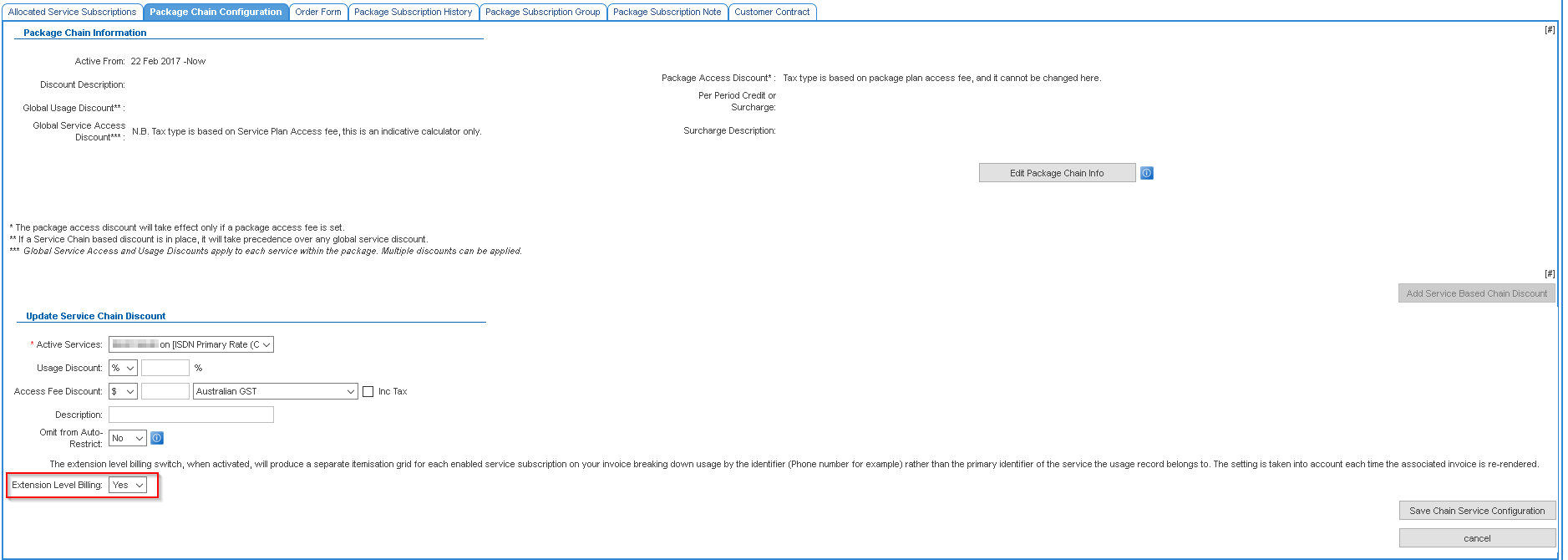The width and height of the screenshot is (1568, 560).
Task: Focus the Usage Discount value field
Action: [x=165, y=368]
